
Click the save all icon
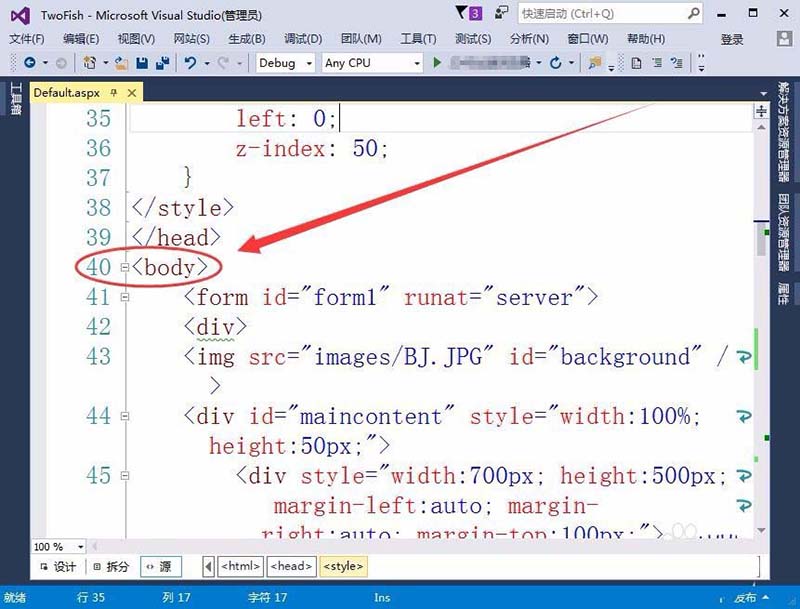pos(163,63)
